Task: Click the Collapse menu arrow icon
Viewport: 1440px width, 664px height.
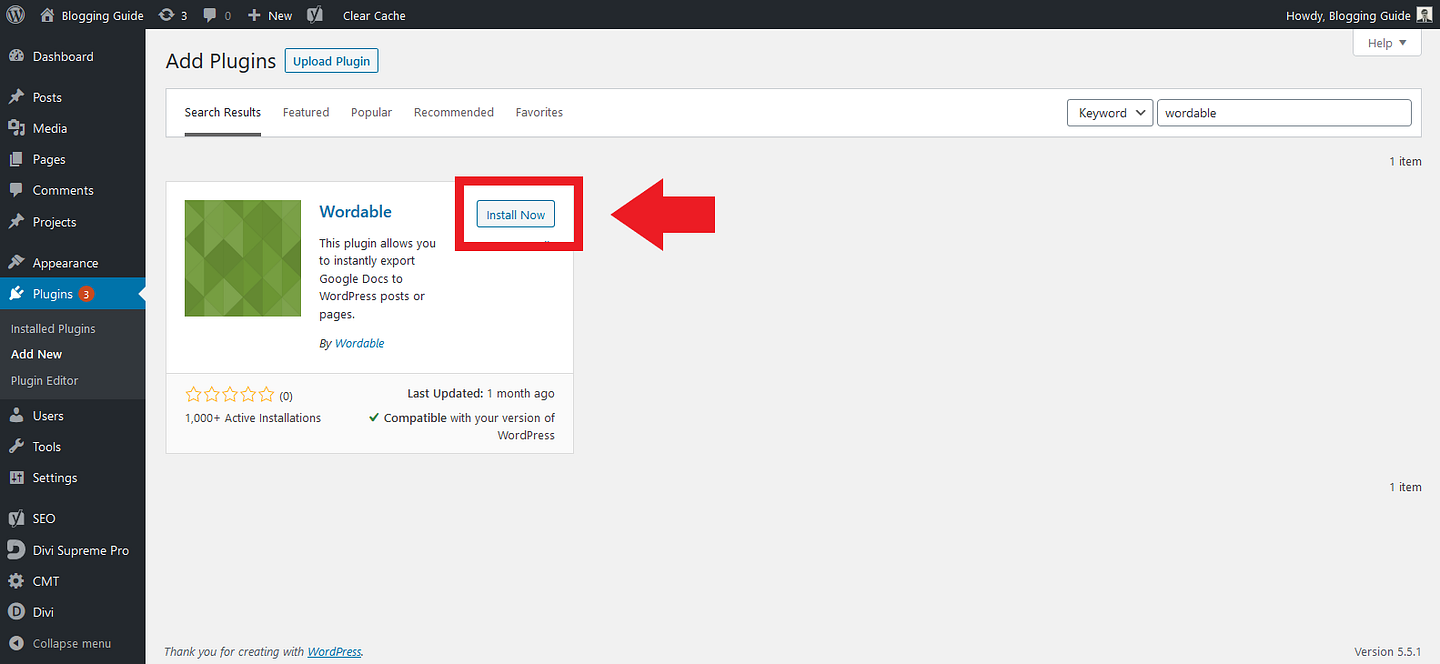Action: tap(16, 644)
